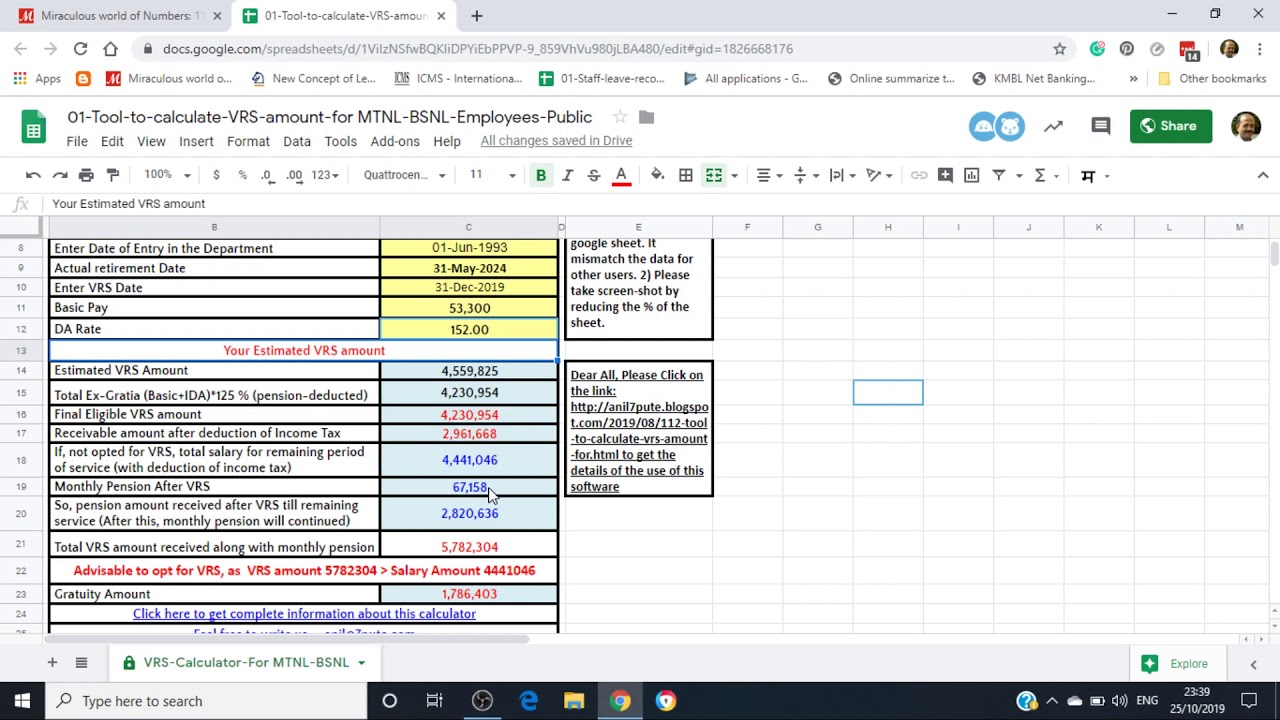Decrease decimal places

coord(267,175)
